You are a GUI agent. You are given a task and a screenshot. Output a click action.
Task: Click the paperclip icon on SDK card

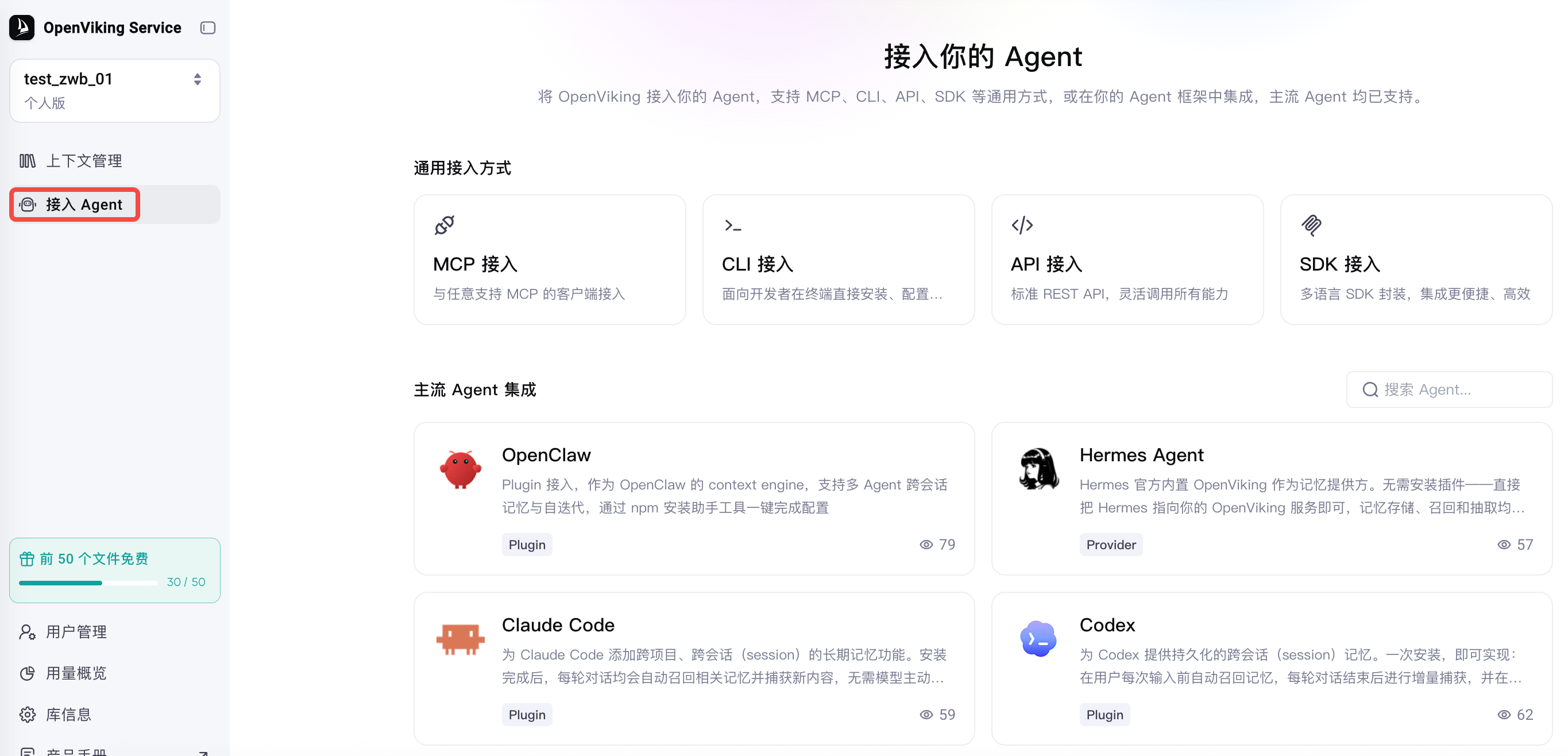click(x=1311, y=225)
